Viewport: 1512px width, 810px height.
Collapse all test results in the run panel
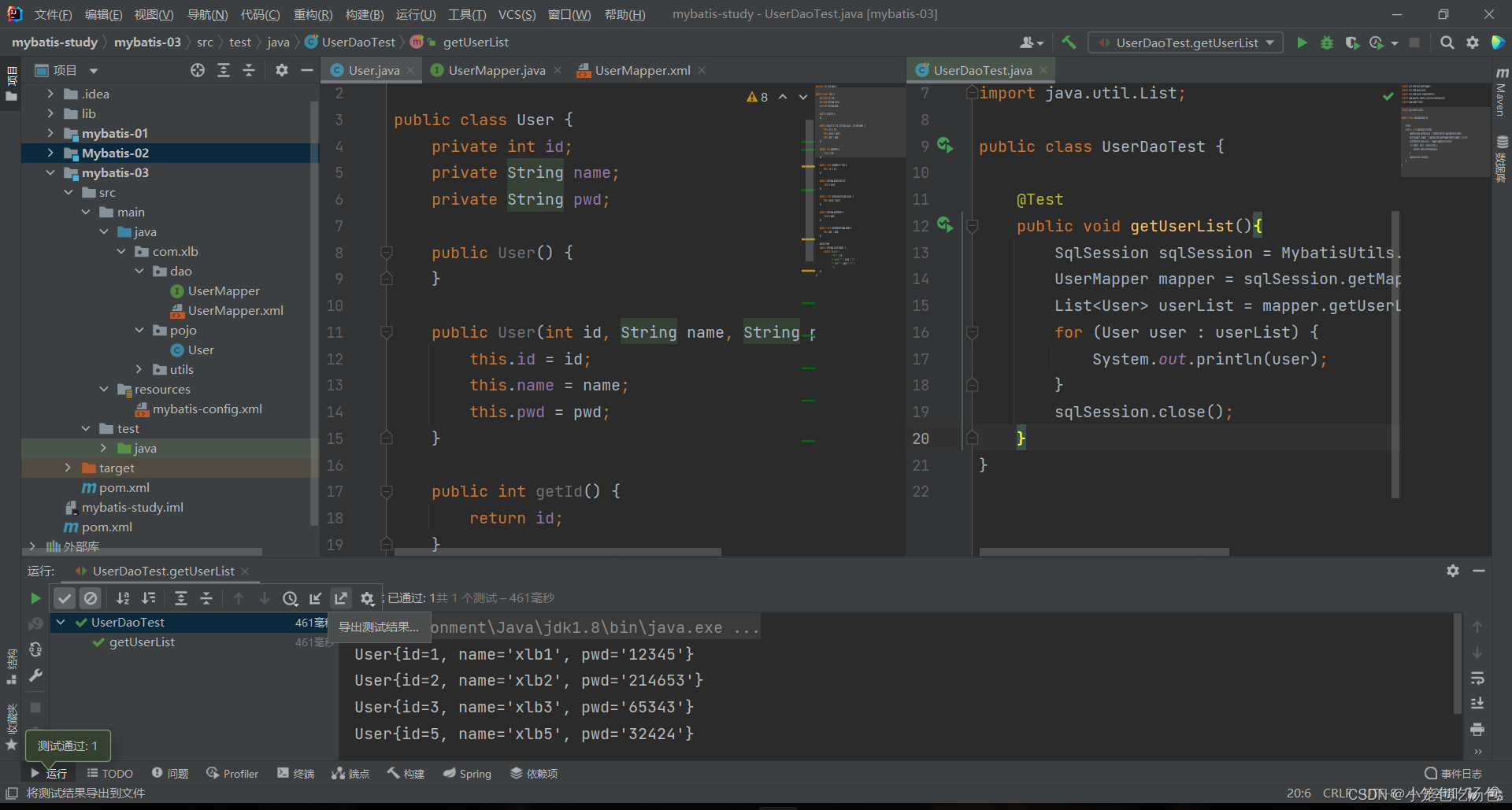click(206, 598)
